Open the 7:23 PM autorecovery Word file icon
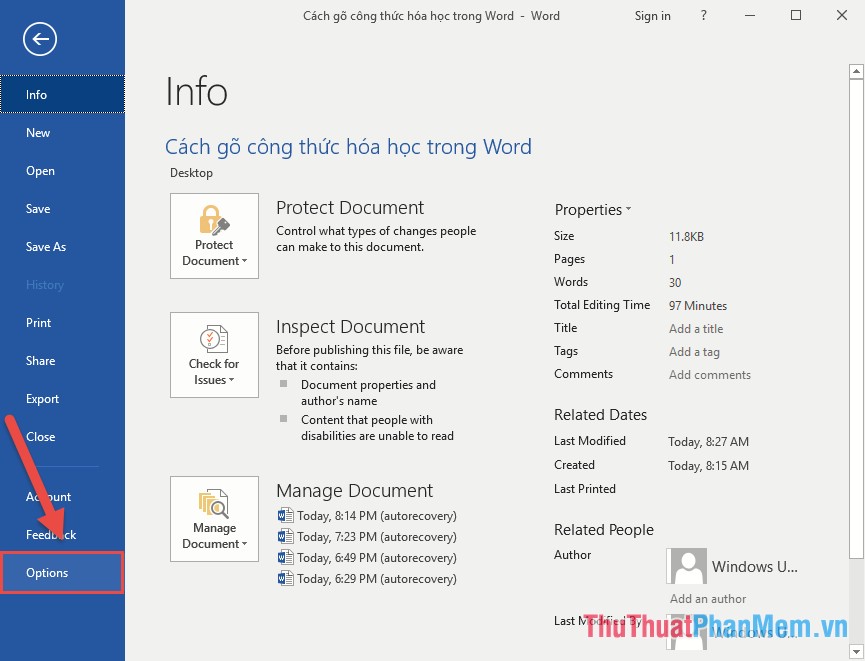 pyautogui.click(x=285, y=536)
